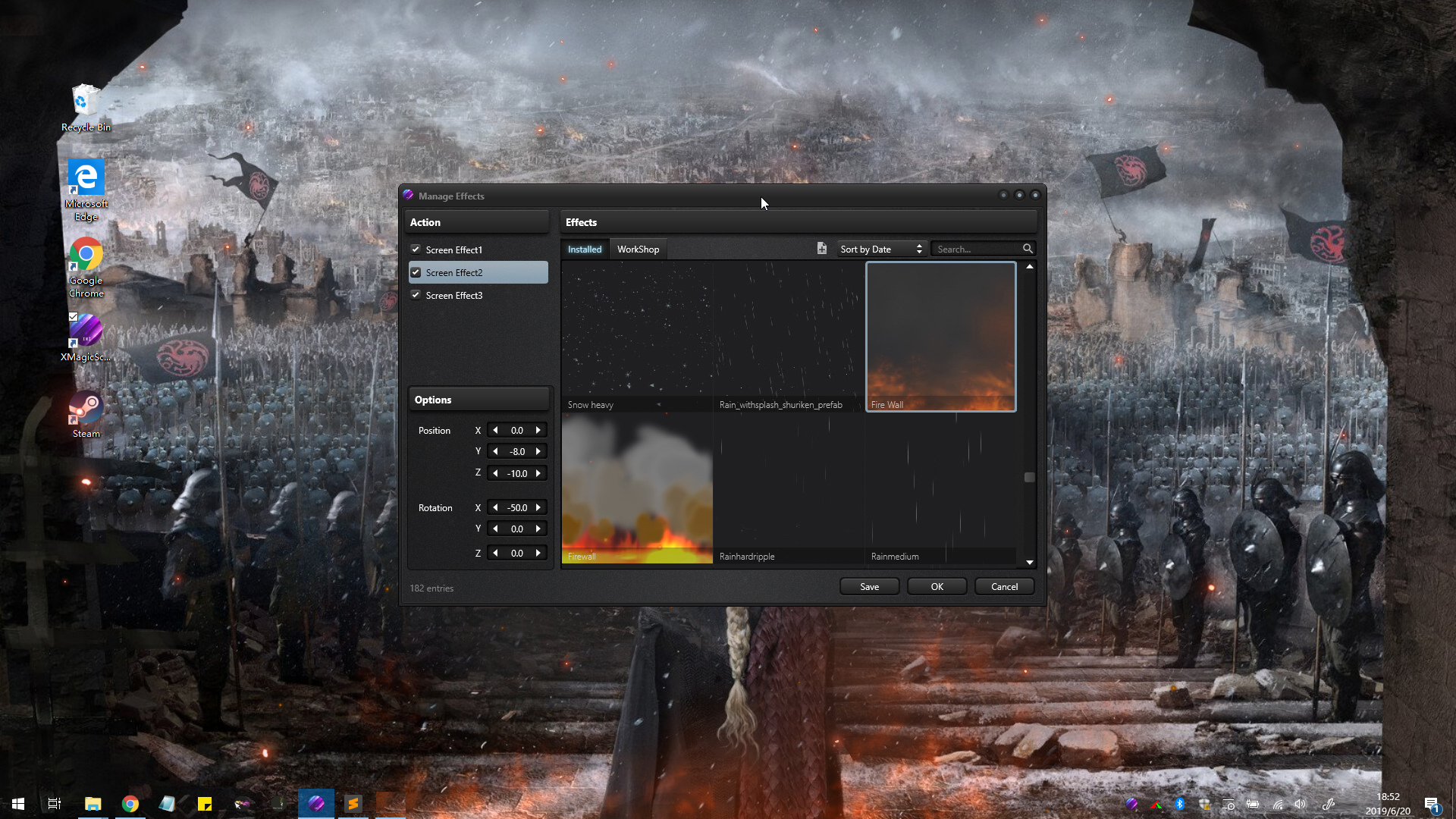
Task: Open the Notepad-style app on the taskbar
Action: coord(167,804)
